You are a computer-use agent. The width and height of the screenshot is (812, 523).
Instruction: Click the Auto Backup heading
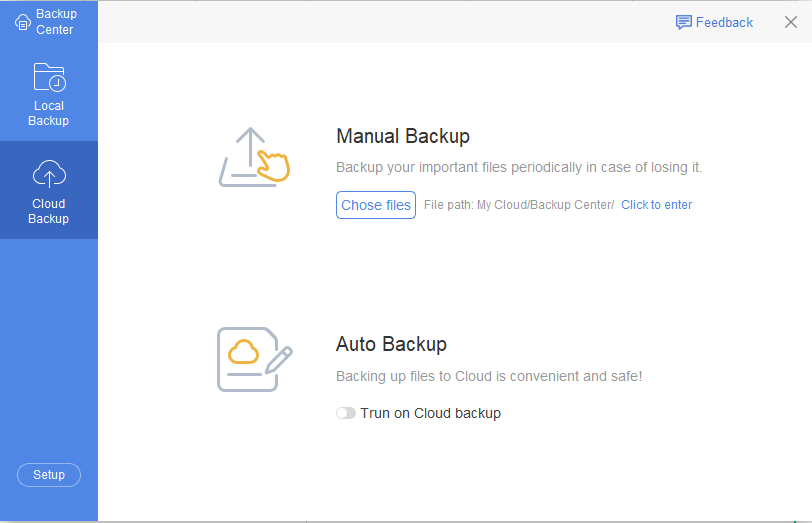point(391,344)
